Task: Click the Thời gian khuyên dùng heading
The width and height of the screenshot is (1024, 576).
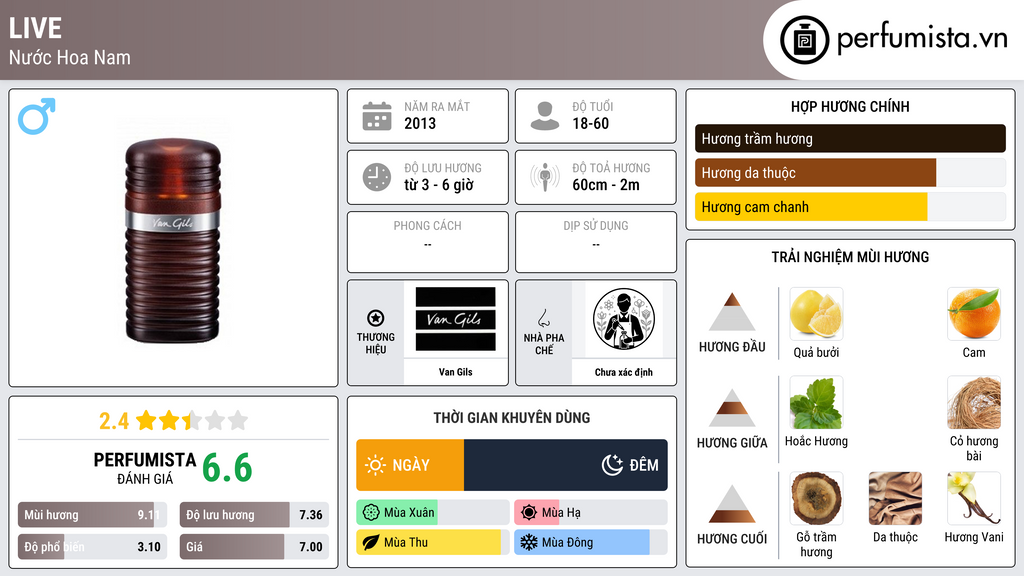Action: click(x=512, y=418)
